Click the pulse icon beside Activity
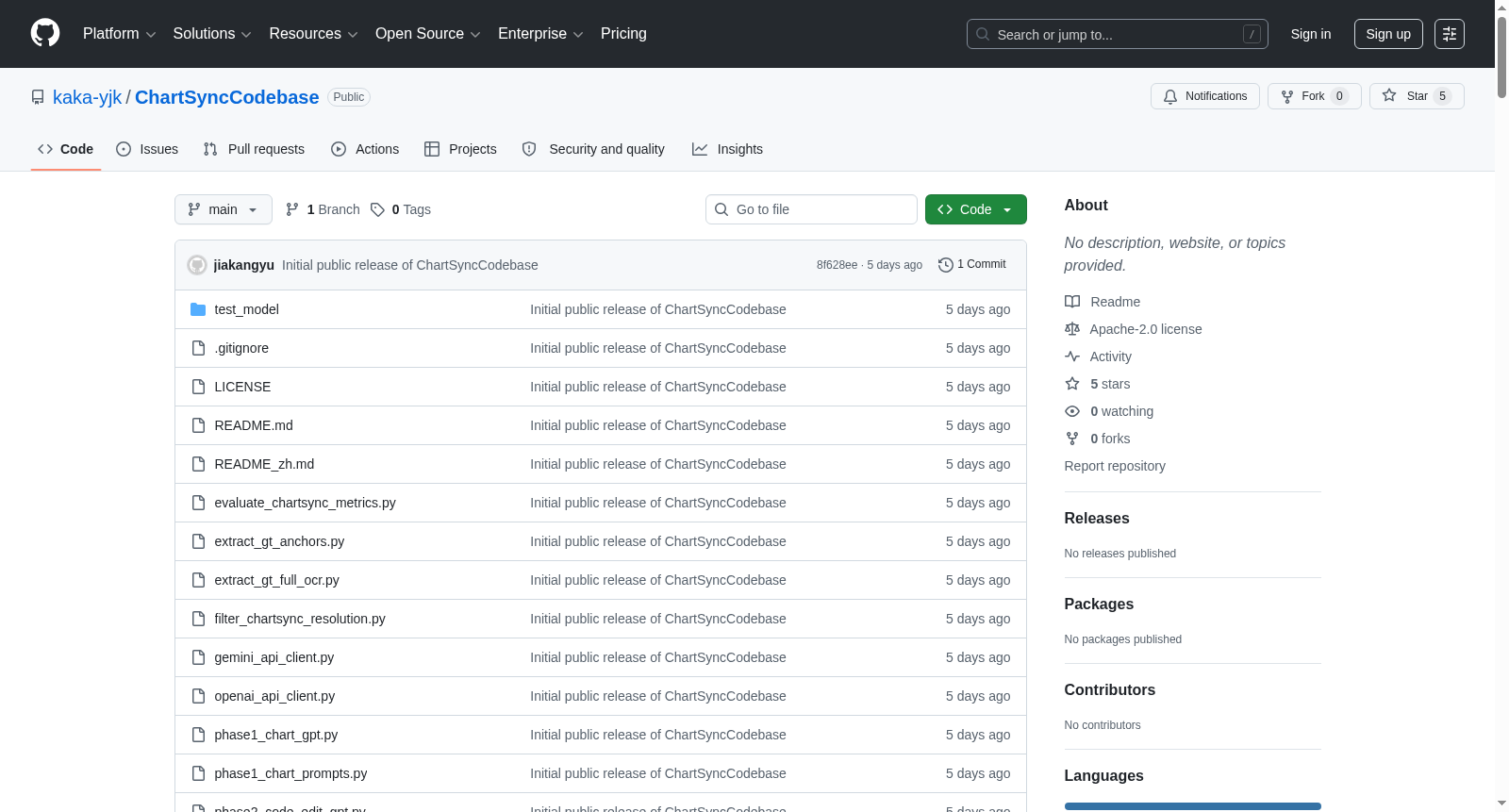This screenshot has width=1509, height=812. click(x=1072, y=356)
